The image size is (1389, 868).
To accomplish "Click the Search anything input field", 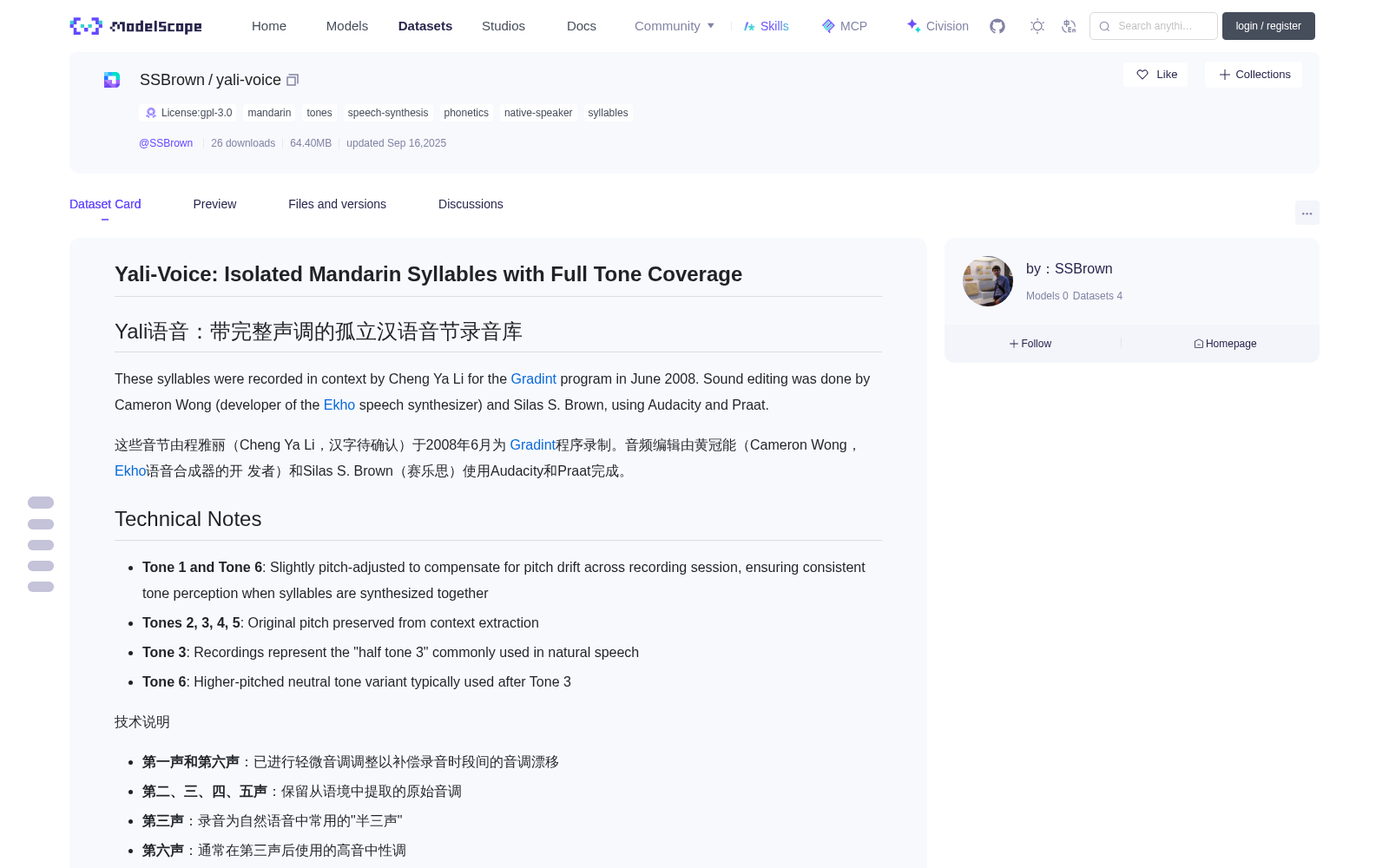I will tap(1154, 26).
